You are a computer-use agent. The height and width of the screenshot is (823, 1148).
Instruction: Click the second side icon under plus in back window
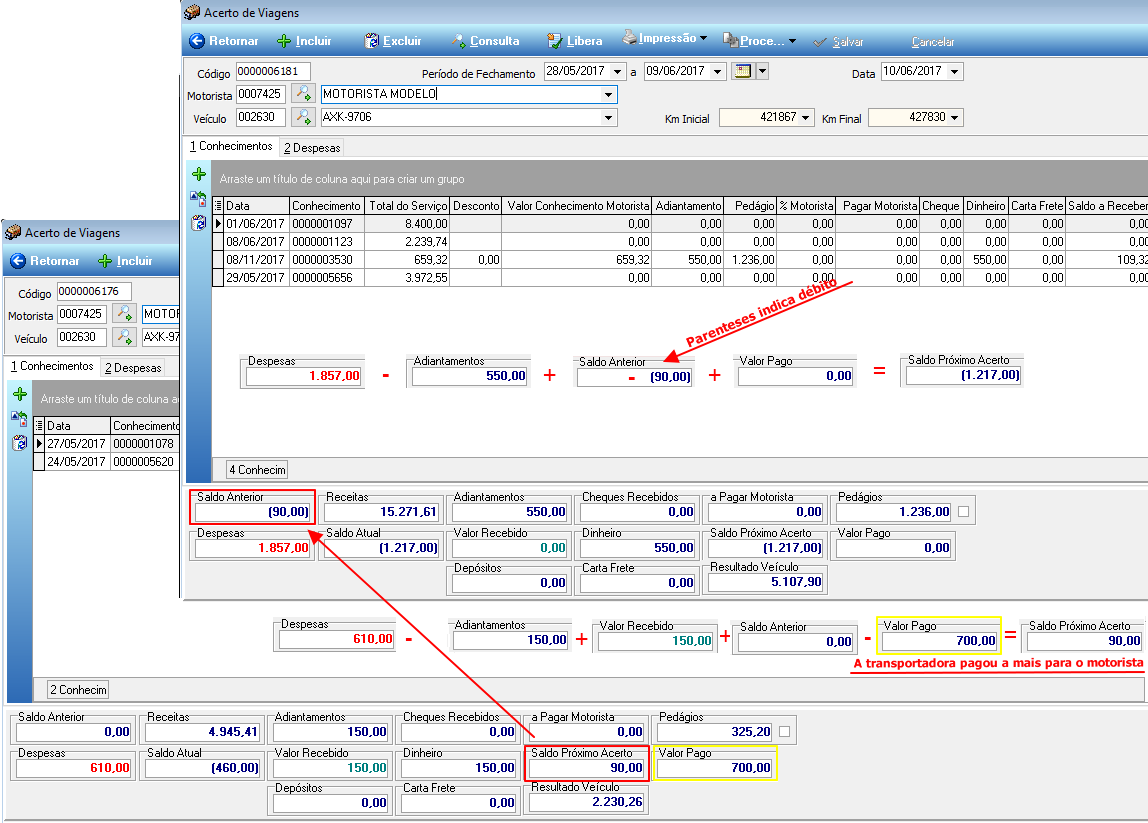point(20,418)
